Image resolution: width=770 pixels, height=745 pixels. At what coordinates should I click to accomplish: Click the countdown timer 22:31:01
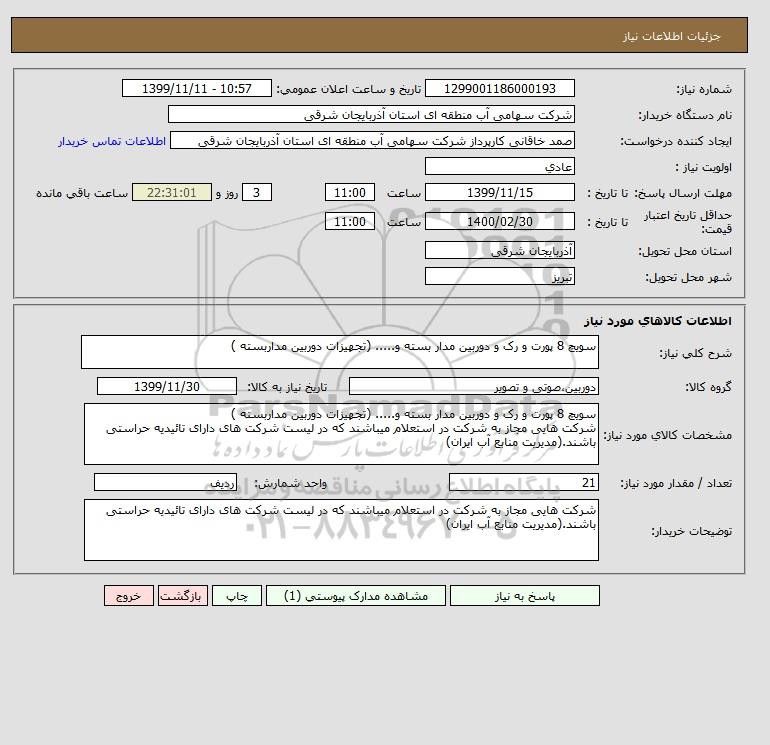click(172, 193)
